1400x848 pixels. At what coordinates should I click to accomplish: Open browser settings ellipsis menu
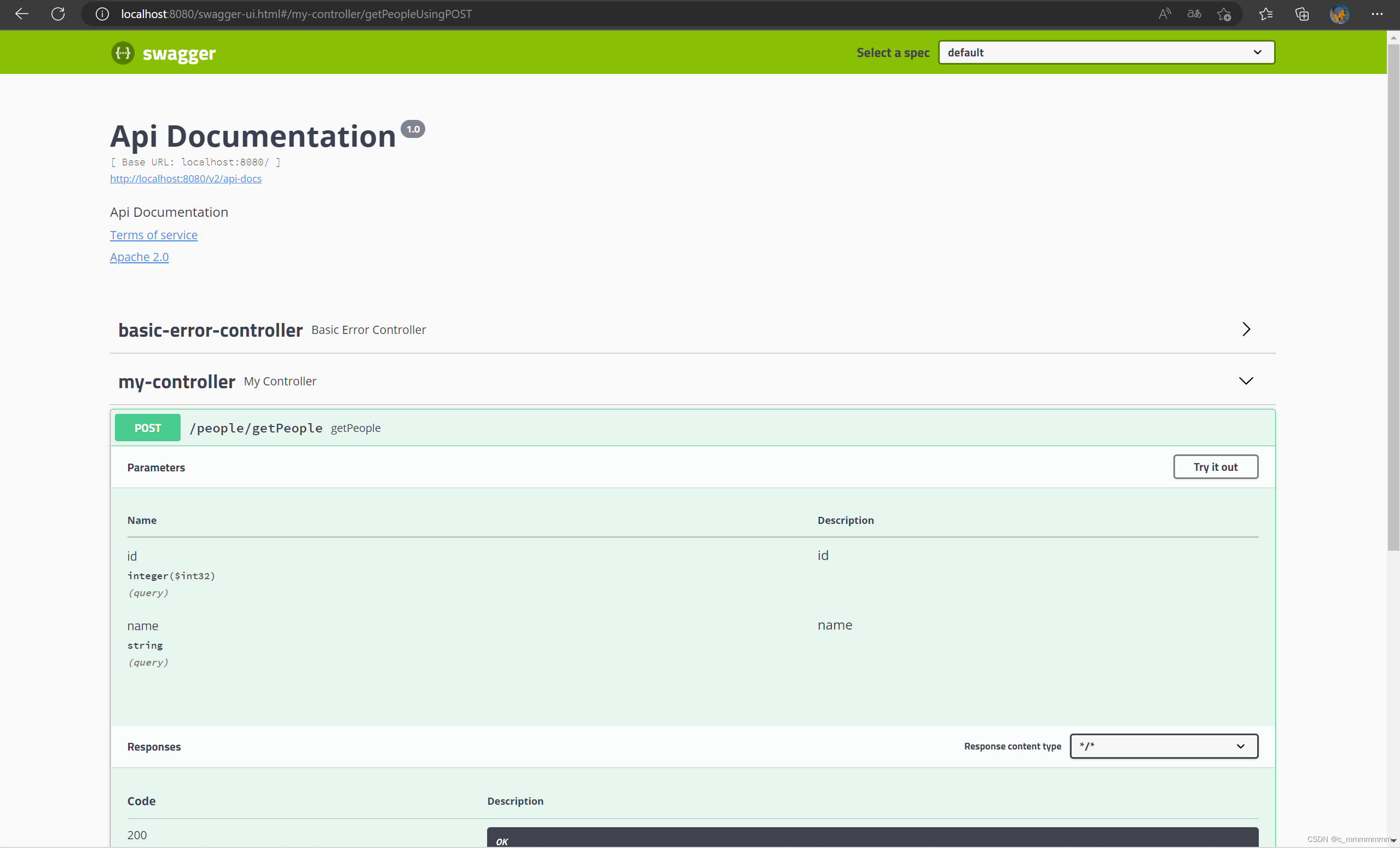click(1376, 14)
